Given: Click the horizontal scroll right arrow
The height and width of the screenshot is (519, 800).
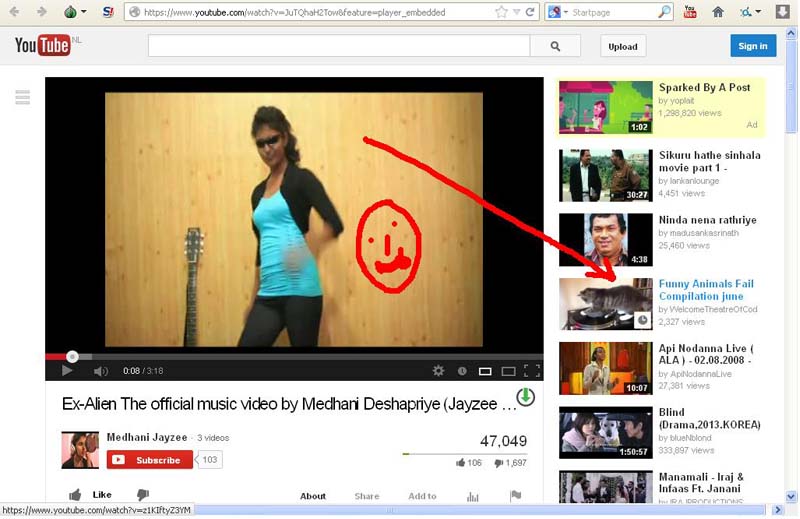Looking at the screenshot, I should pyautogui.click(x=778, y=510).
